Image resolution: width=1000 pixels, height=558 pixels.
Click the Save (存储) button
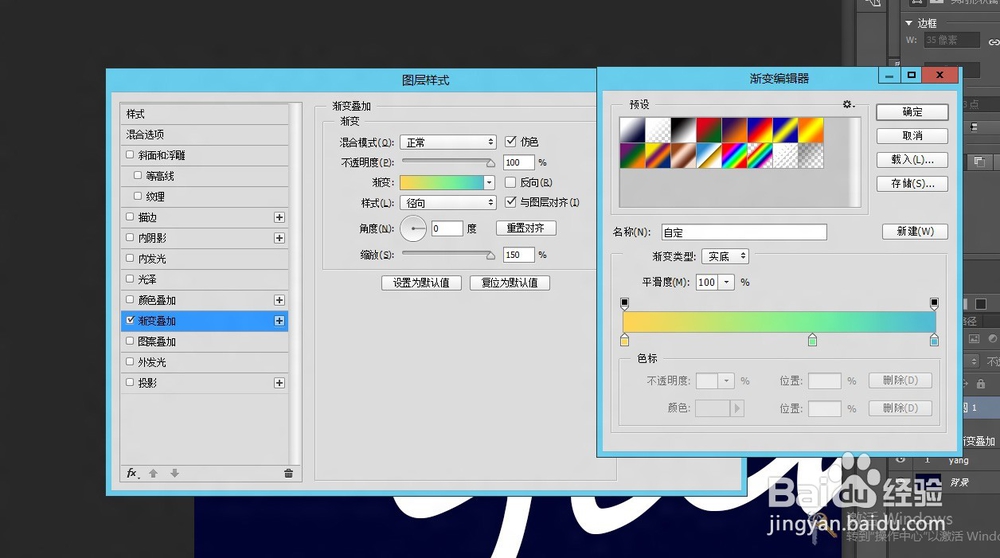point(912,184)
